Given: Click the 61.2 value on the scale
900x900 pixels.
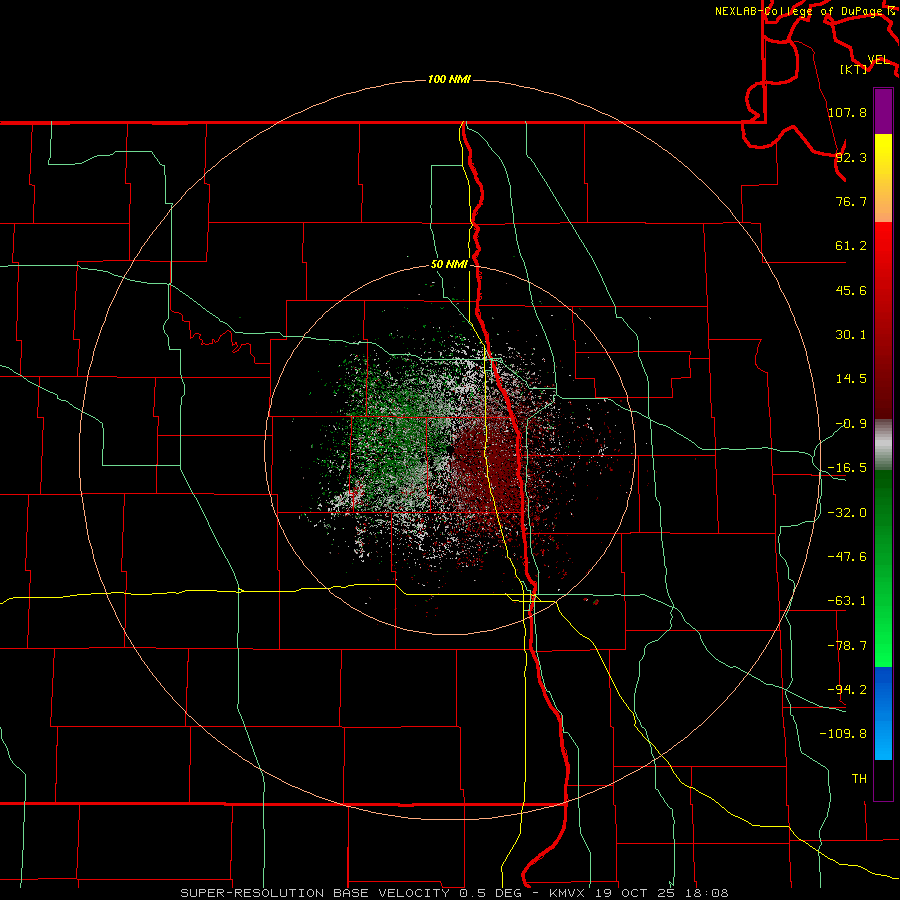Looking at the screenshot, I should click(x=851, y=246).
